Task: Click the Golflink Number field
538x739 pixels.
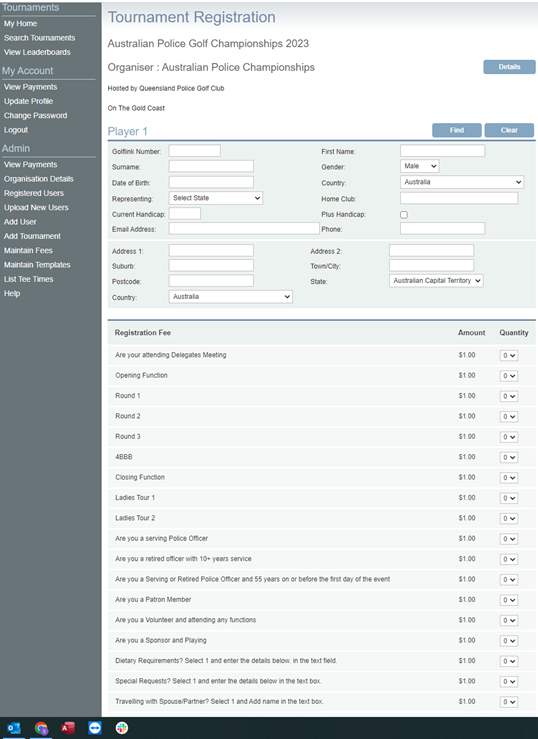Action: click(195, 151)
